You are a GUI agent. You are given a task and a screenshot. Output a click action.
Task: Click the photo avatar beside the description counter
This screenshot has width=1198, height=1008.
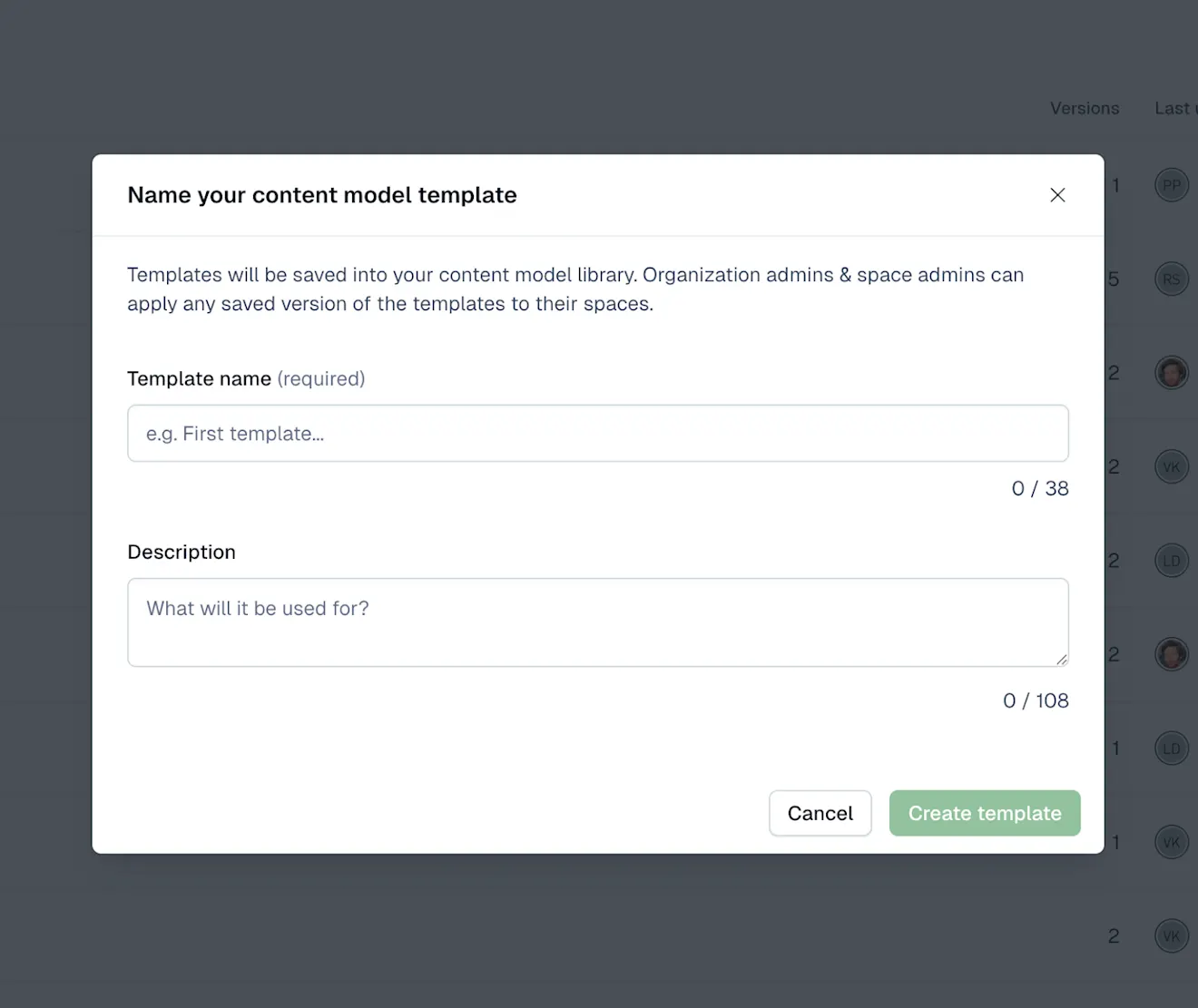1172,654
